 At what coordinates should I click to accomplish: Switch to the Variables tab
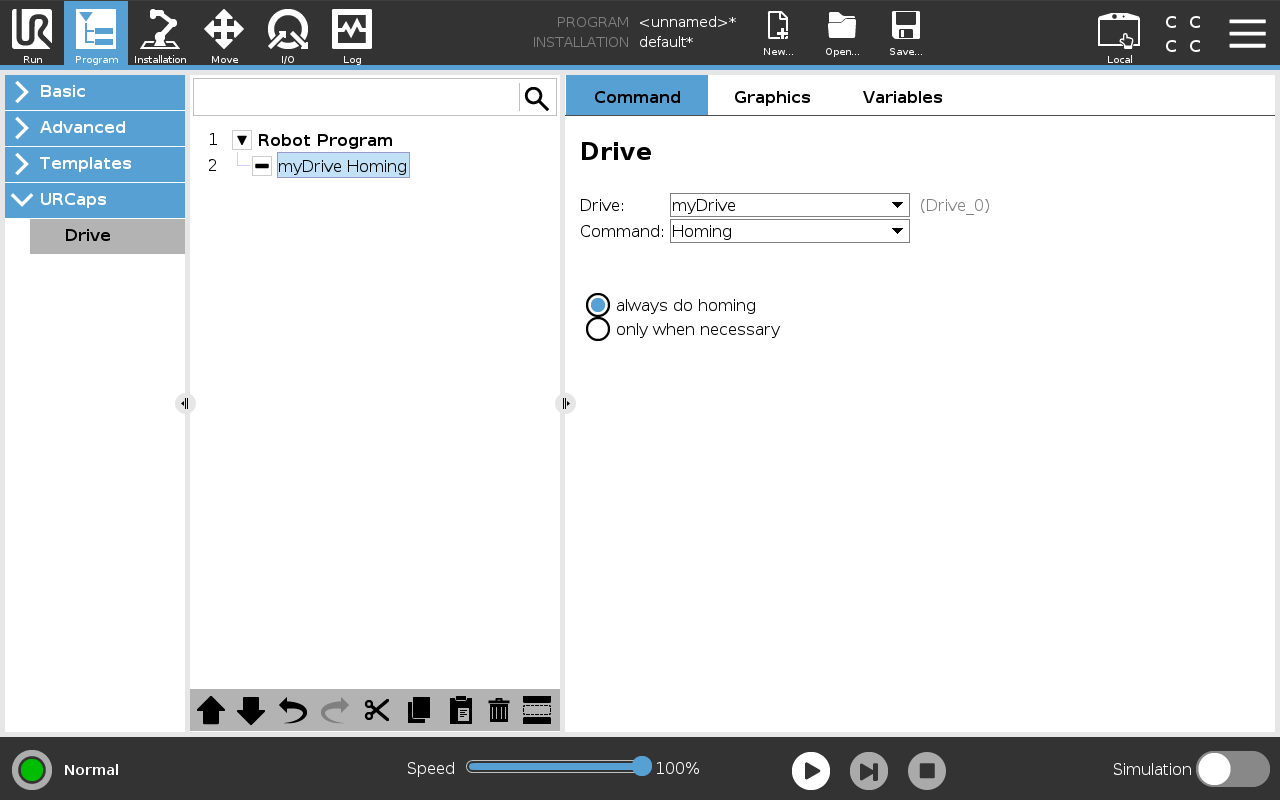902,97
